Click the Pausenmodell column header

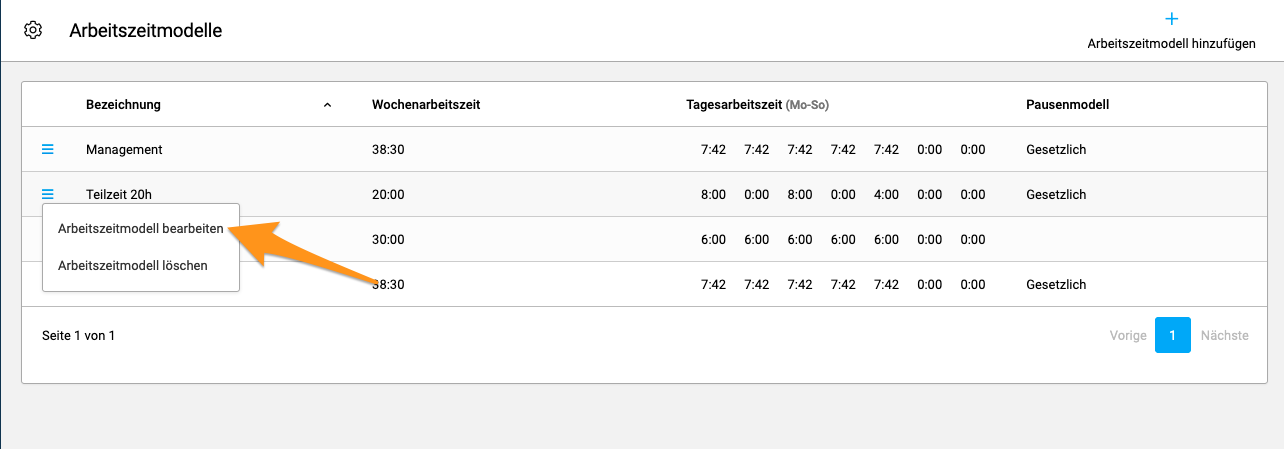[x=1067, y=105]
